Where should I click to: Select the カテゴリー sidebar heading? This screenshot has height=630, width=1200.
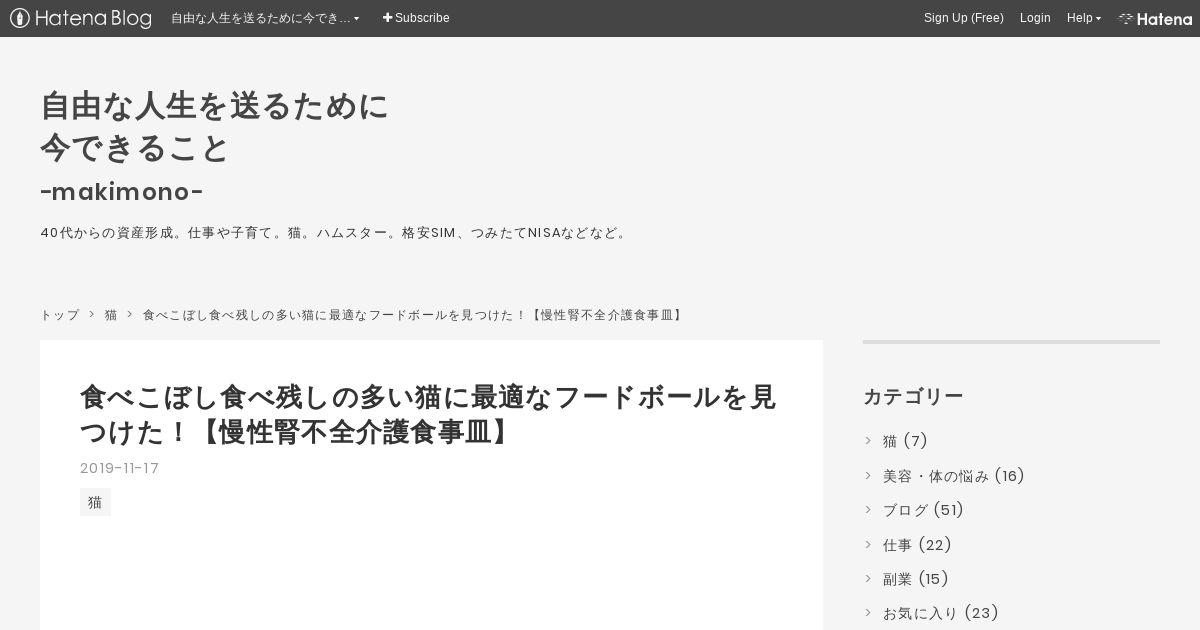pyautogui.click(x=913, y=396)
